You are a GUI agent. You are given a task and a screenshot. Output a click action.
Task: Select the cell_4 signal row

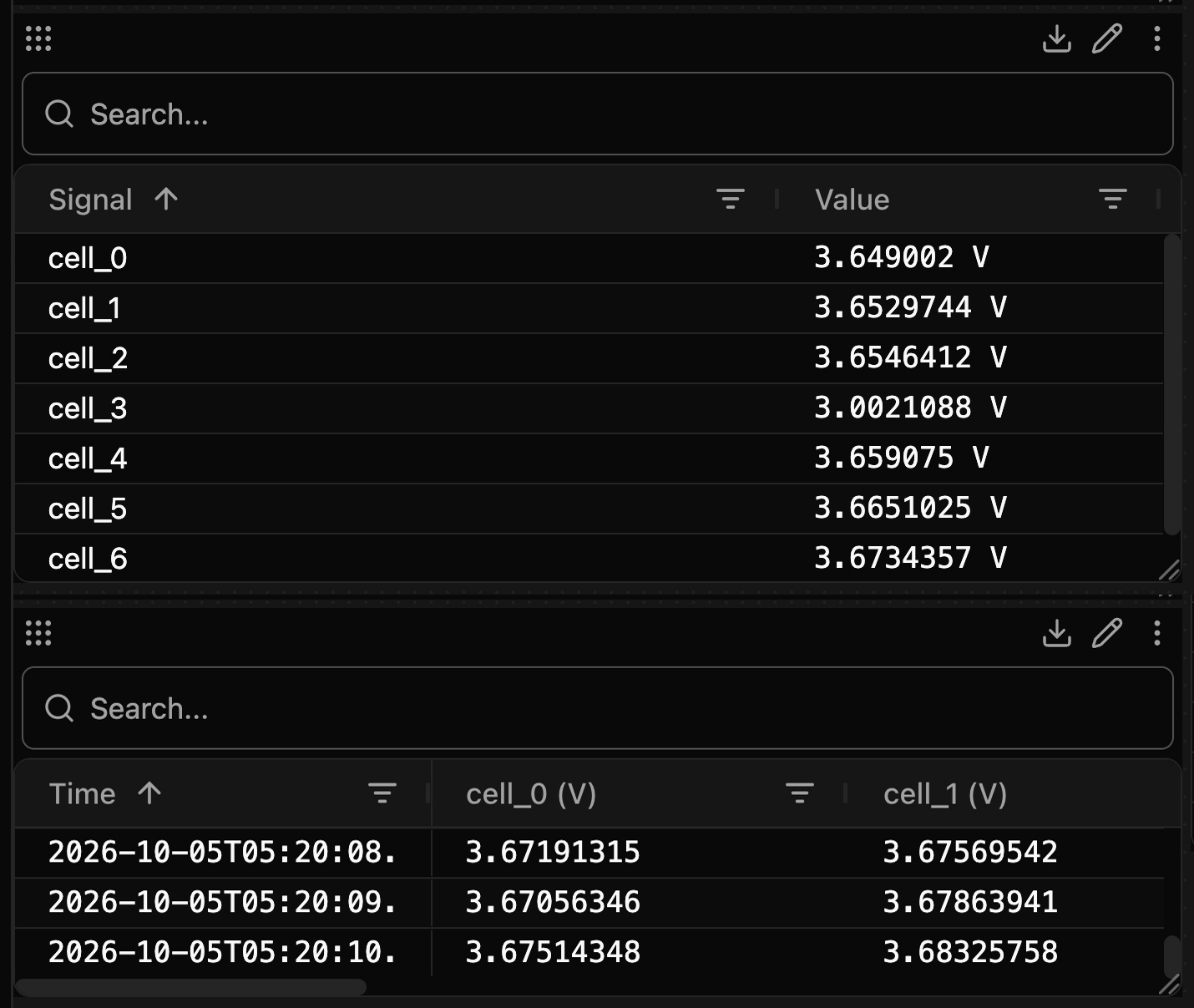click(x=589, y=458)
